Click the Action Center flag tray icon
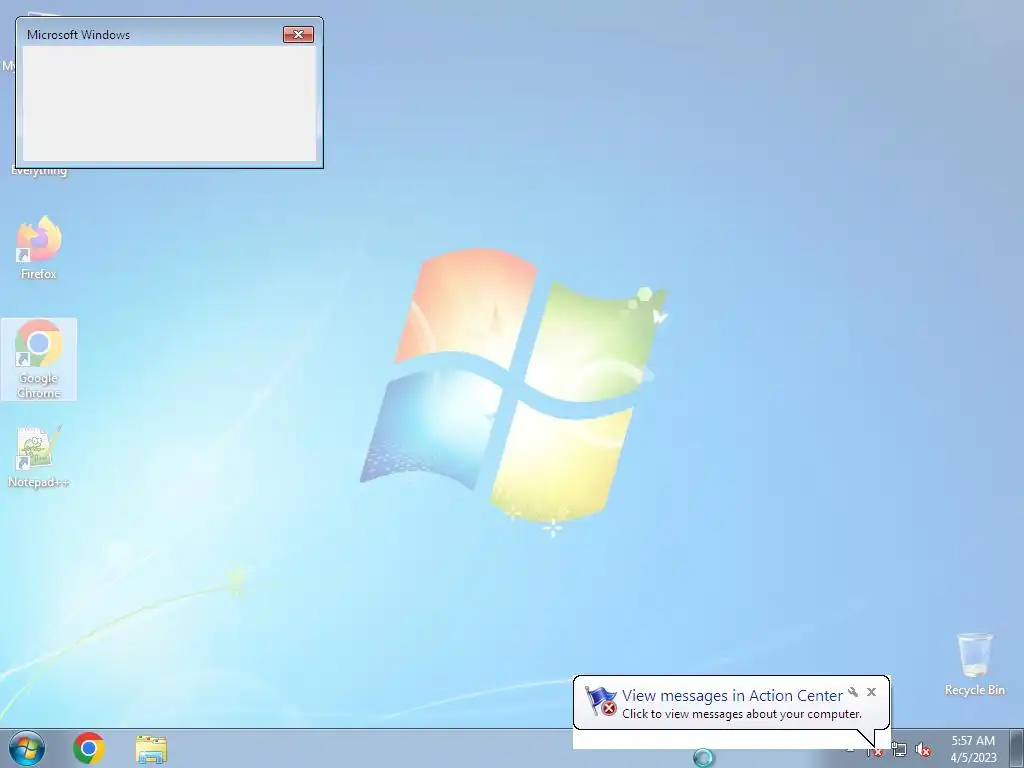The width and height of the screenshot is (1024, 768). 874,750
